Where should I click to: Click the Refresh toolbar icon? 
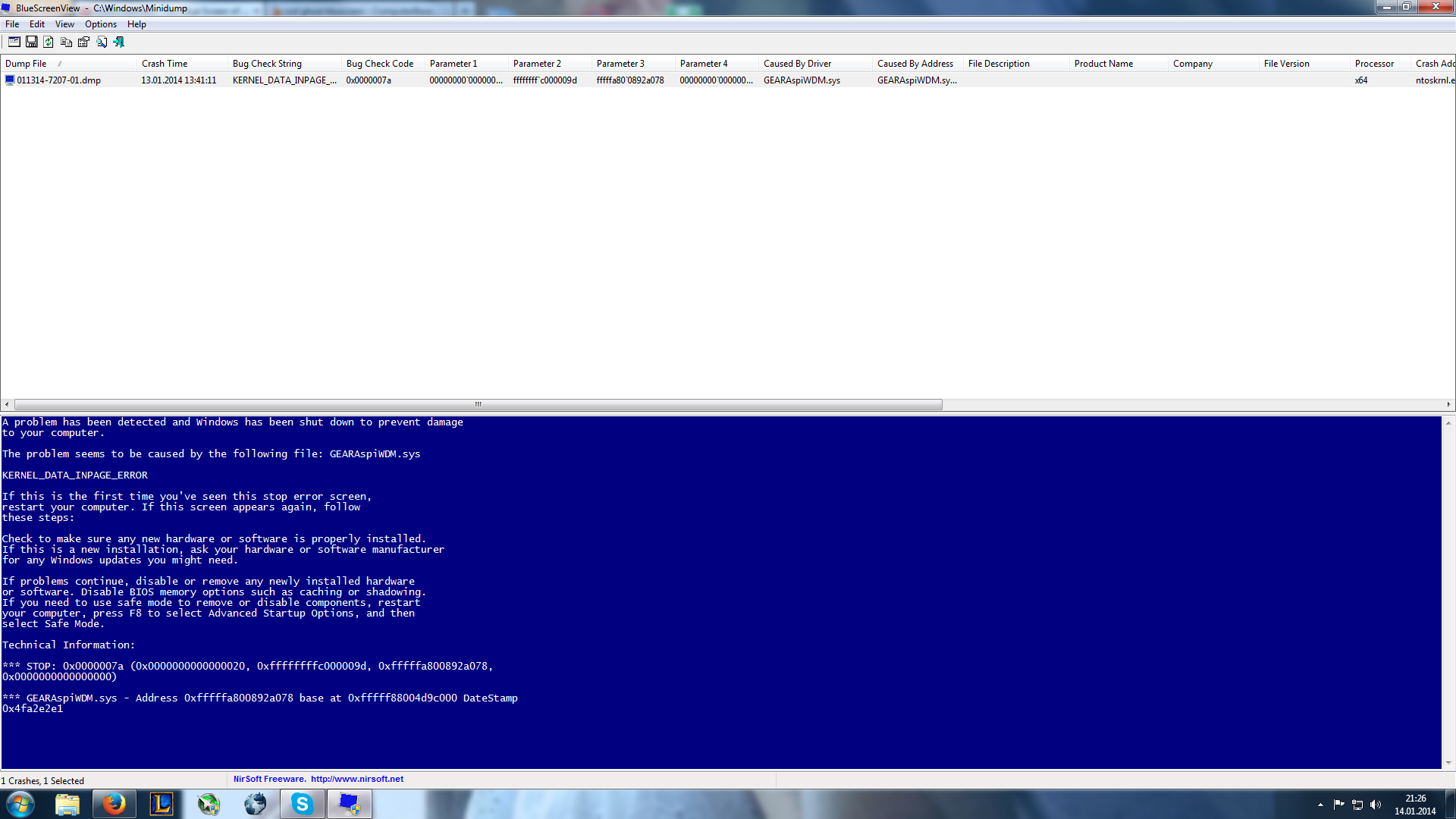click(x=49, y=42)
